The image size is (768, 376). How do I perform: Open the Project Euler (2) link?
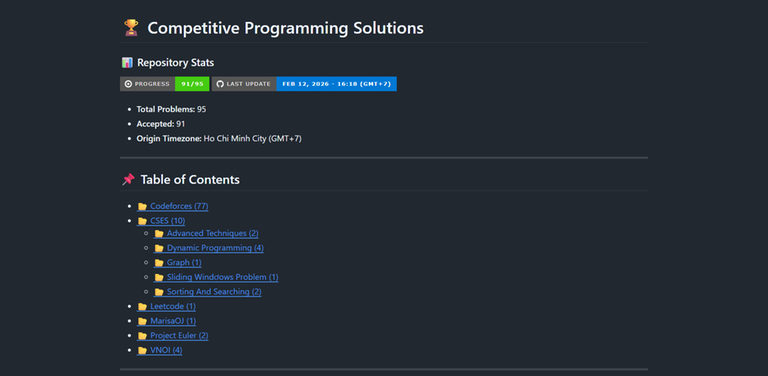pos(173,336)
